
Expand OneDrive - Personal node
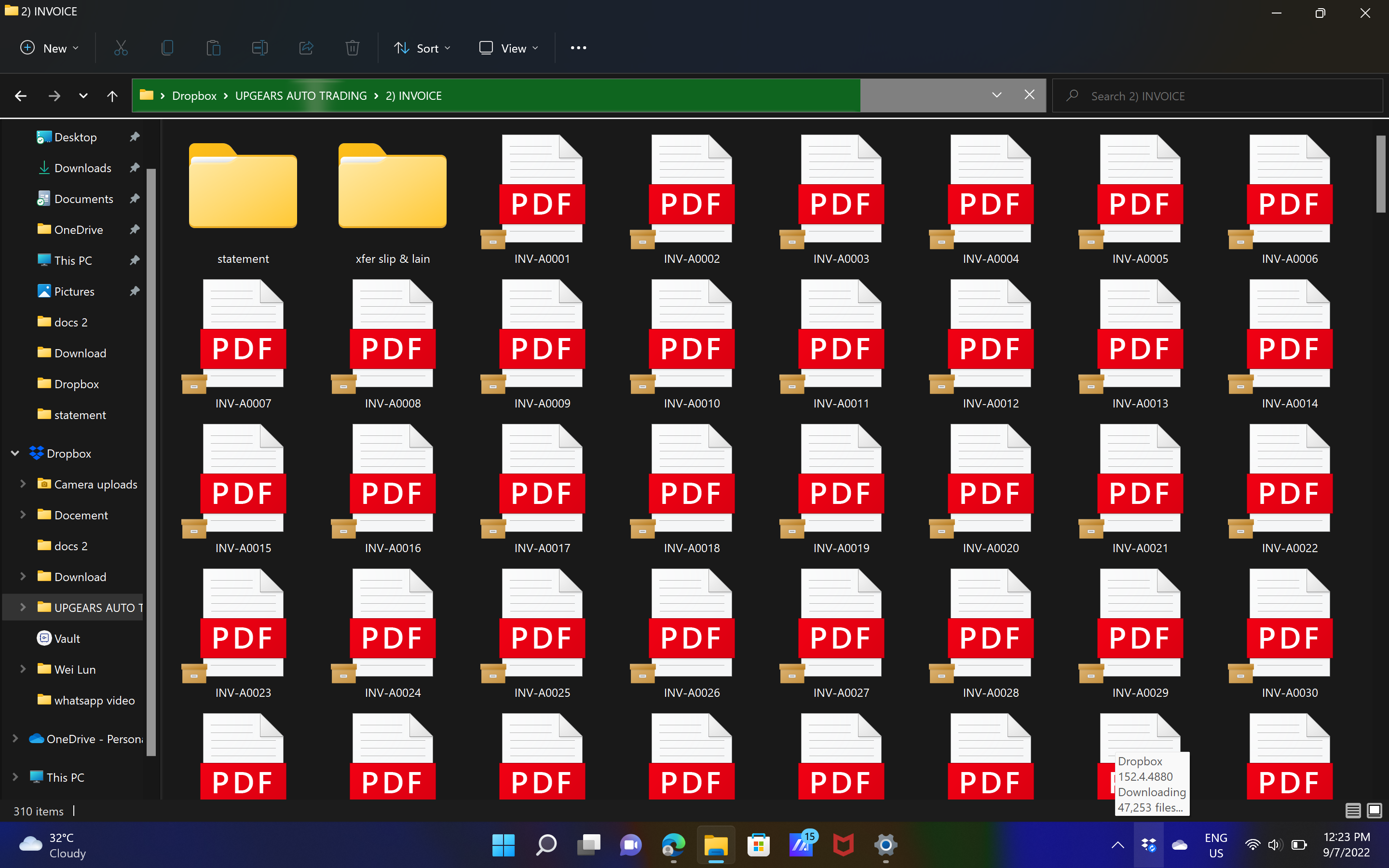[15, 738]
